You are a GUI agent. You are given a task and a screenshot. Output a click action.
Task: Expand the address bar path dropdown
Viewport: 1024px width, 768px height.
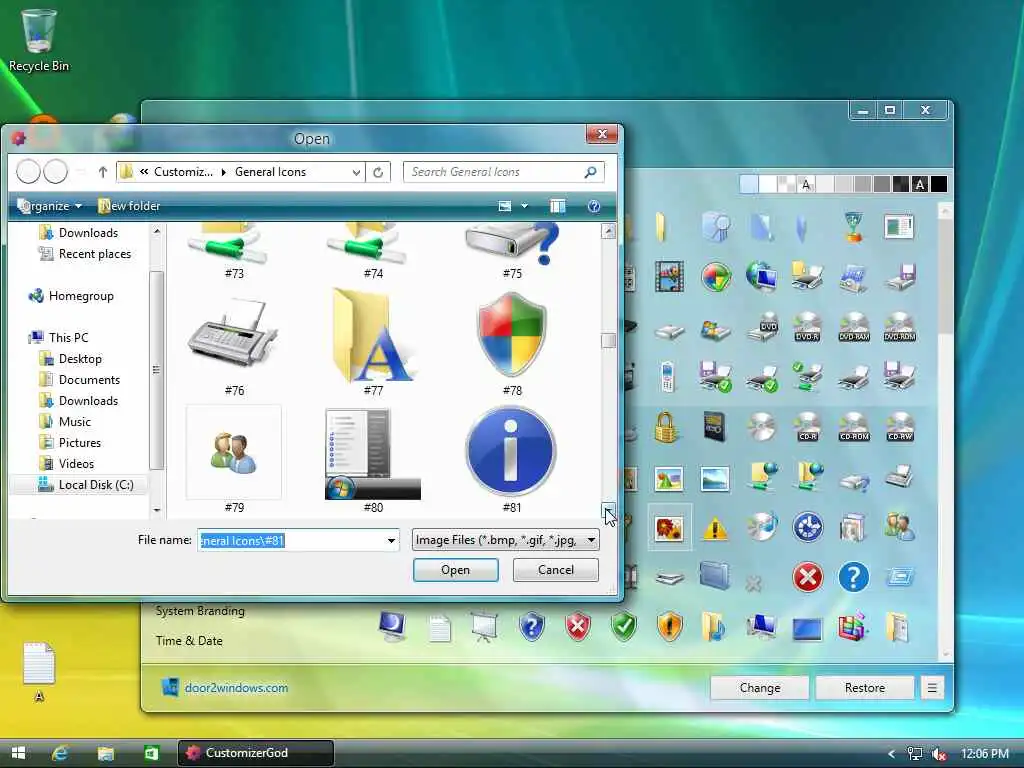[x=356, y=172]
